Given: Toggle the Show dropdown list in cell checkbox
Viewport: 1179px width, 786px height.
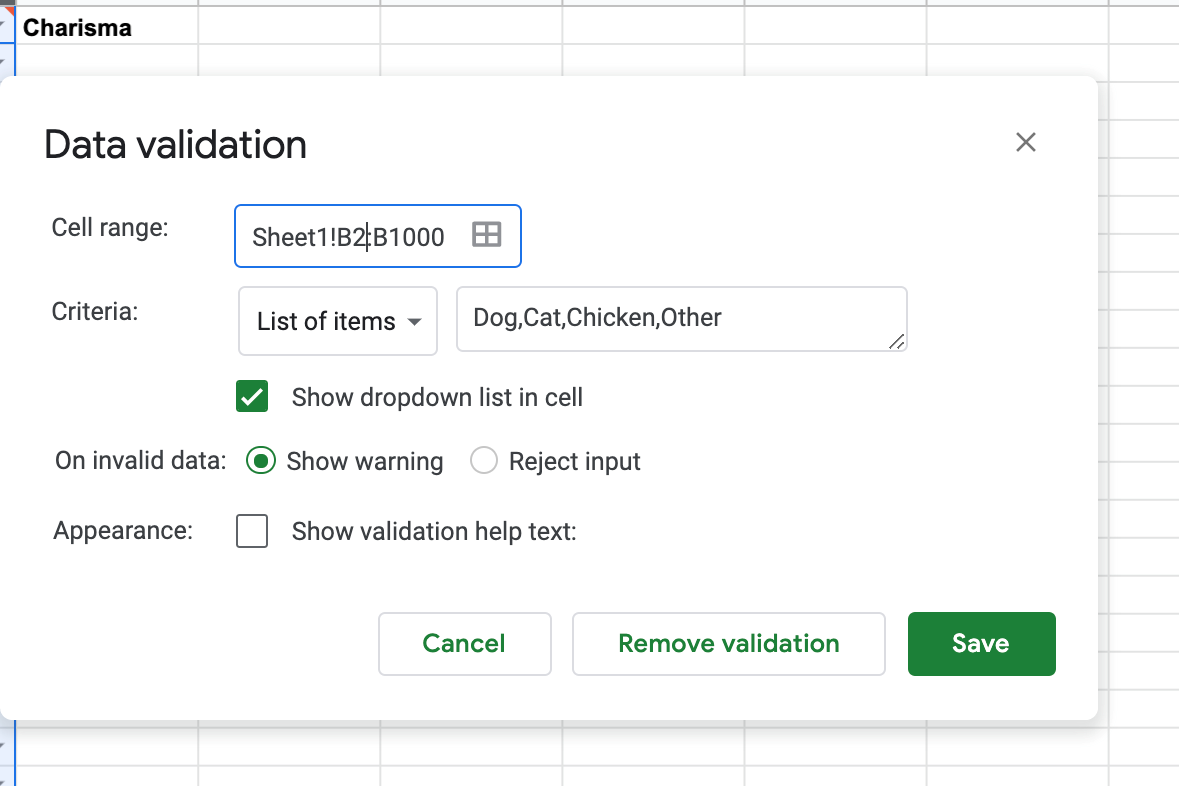Looking at the screenshot, I should pyautogui.click(x=252, y=396).
